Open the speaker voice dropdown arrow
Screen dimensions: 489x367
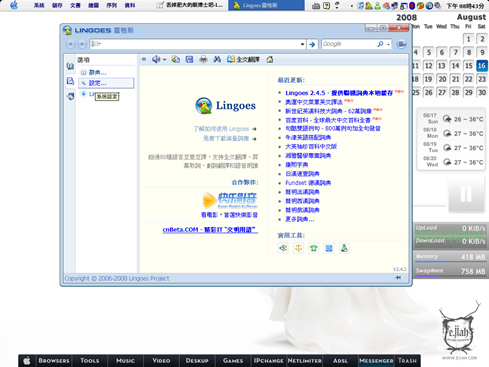[x=164, y=60]
